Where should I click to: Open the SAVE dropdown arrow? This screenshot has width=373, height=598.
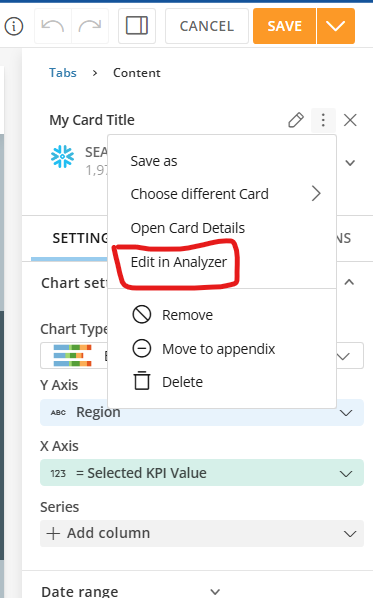(336, 26)
